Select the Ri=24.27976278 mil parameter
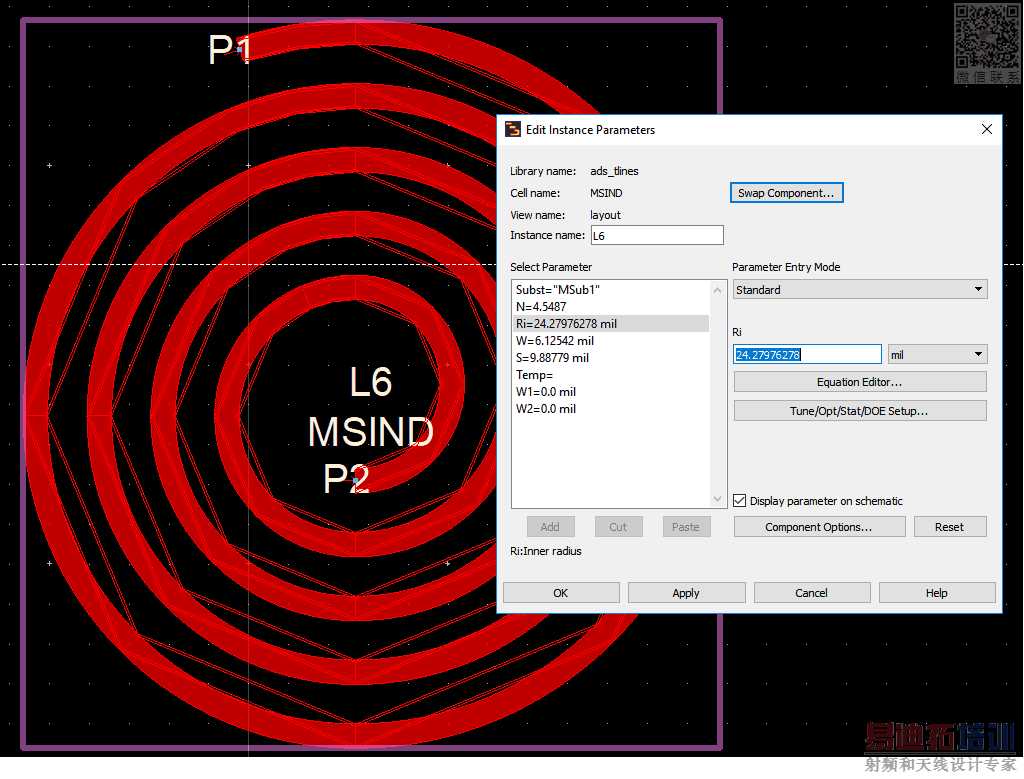 click(611, 323)
